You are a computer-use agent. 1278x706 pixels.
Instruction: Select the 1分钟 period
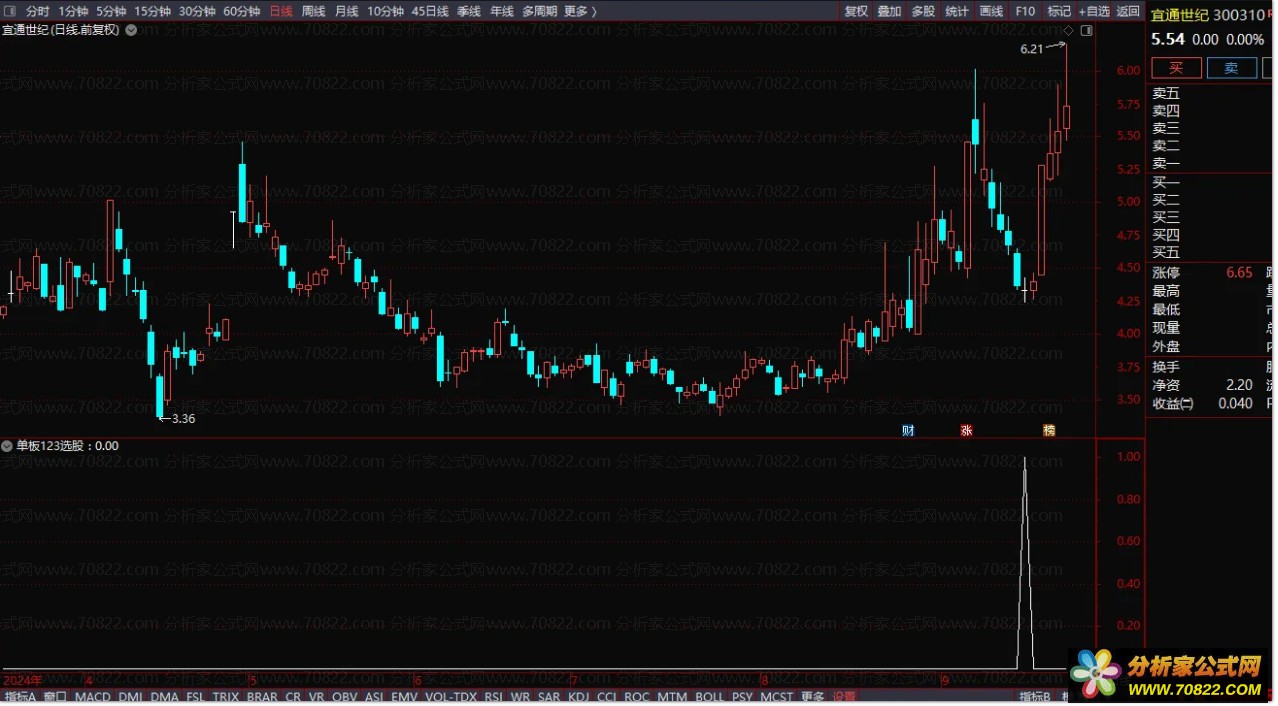74,11
